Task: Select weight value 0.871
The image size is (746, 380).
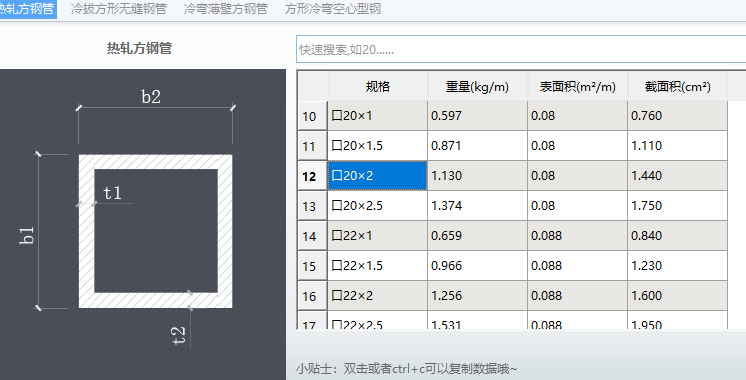Action: [478, 146]
